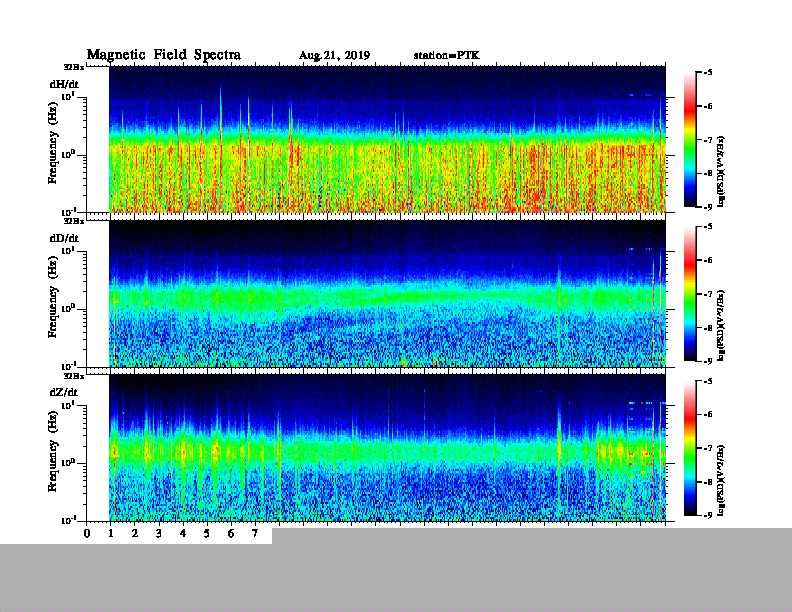Screen dimensions: 792x612
Task: Click the "station=PTK" label
Action: click(x=447, y=55)
